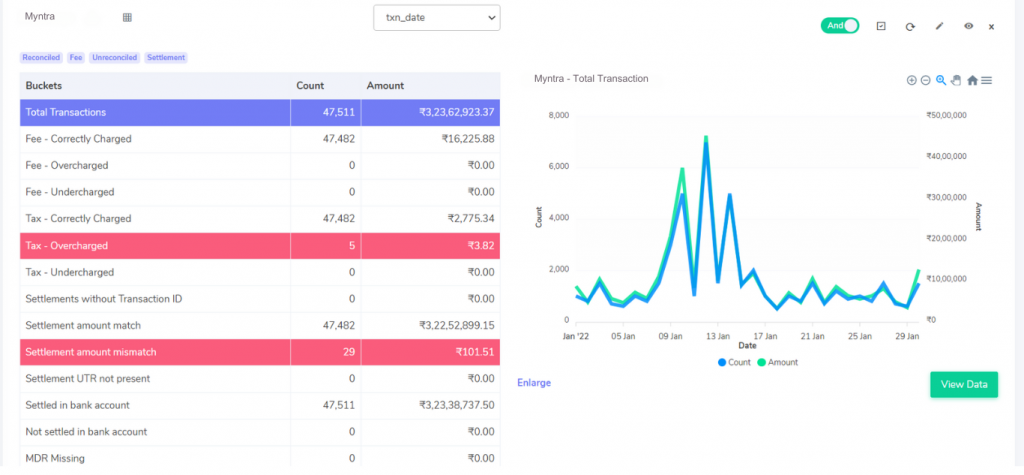Select the Fee filter tag
This screenshot has width=1024, height=475.
(76, 57)
